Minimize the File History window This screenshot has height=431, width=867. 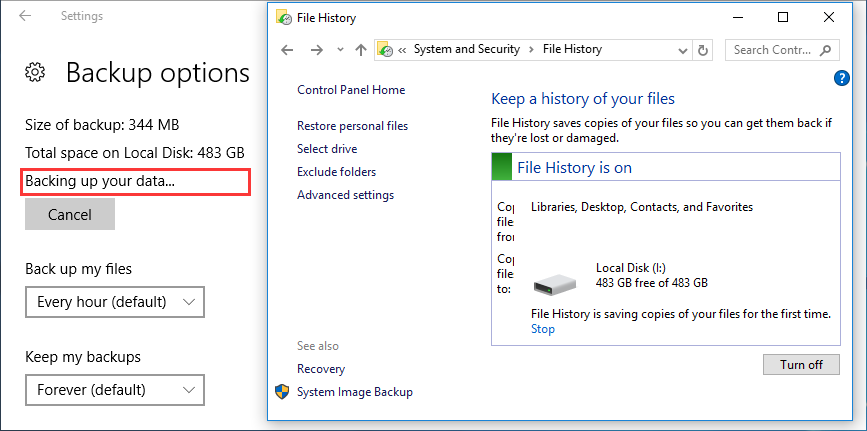[x=738, y=18]
